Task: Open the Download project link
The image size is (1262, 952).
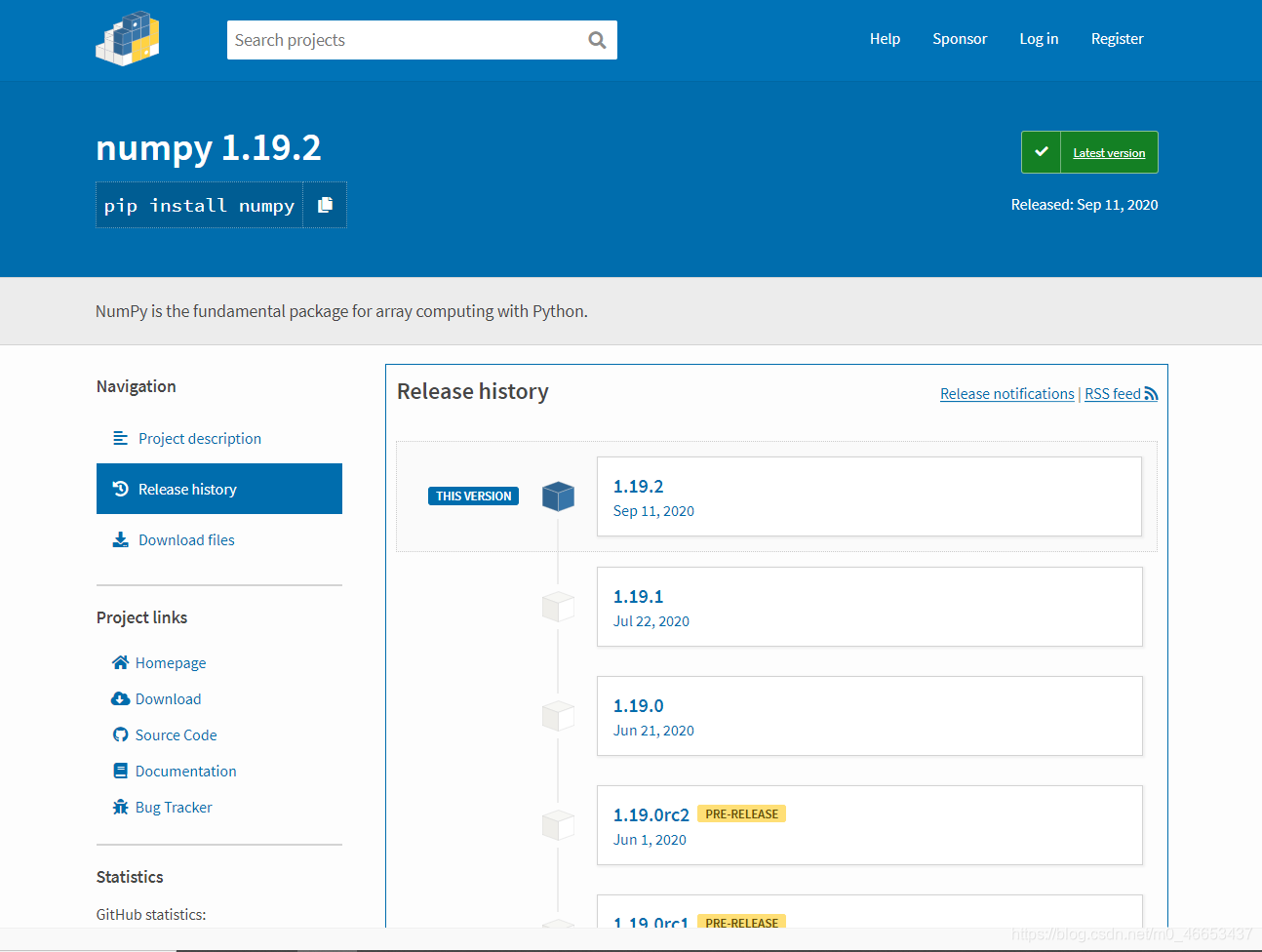Action: pos(168,698)
